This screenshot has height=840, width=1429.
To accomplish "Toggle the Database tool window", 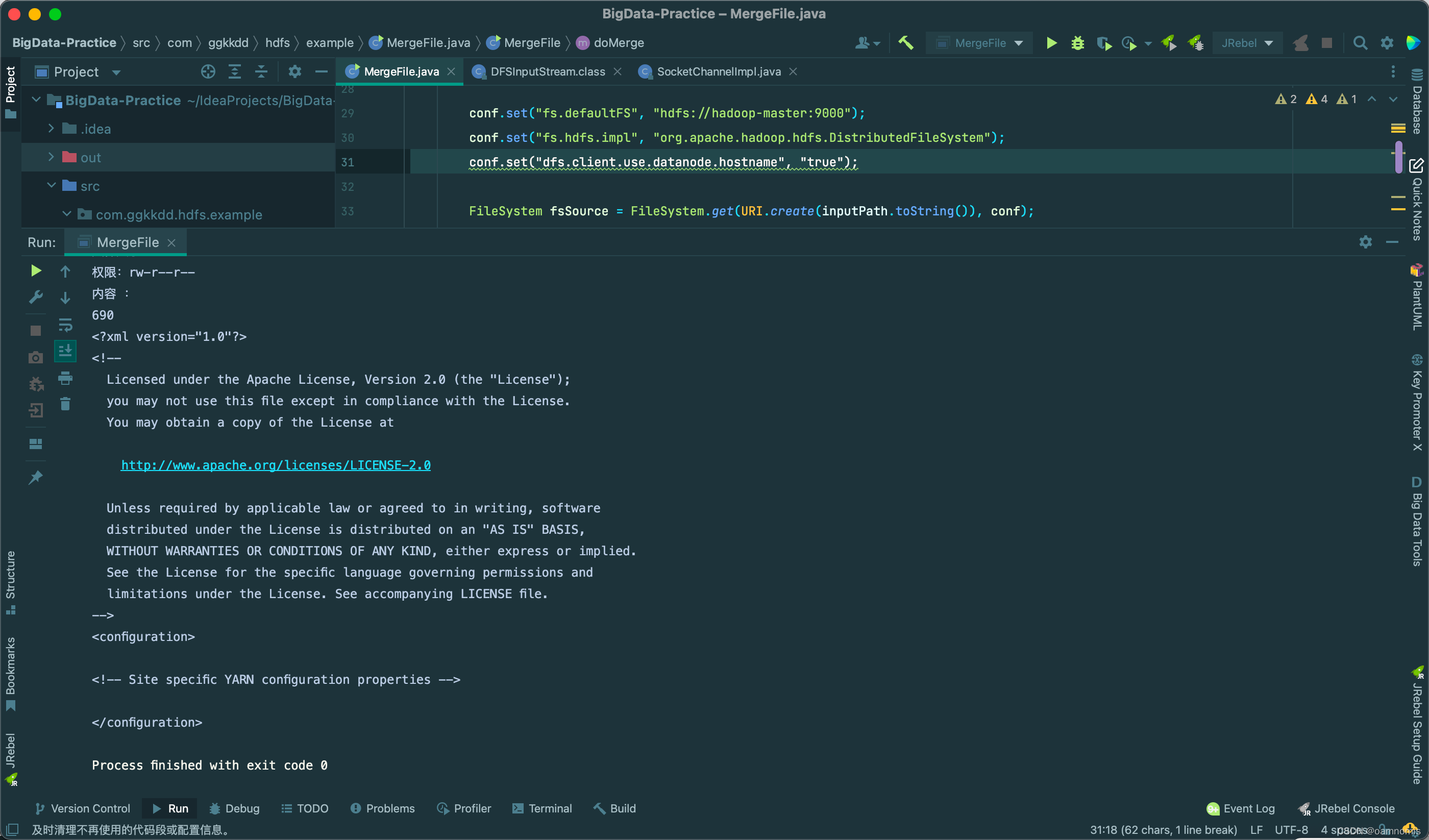I will [1417, 101].
